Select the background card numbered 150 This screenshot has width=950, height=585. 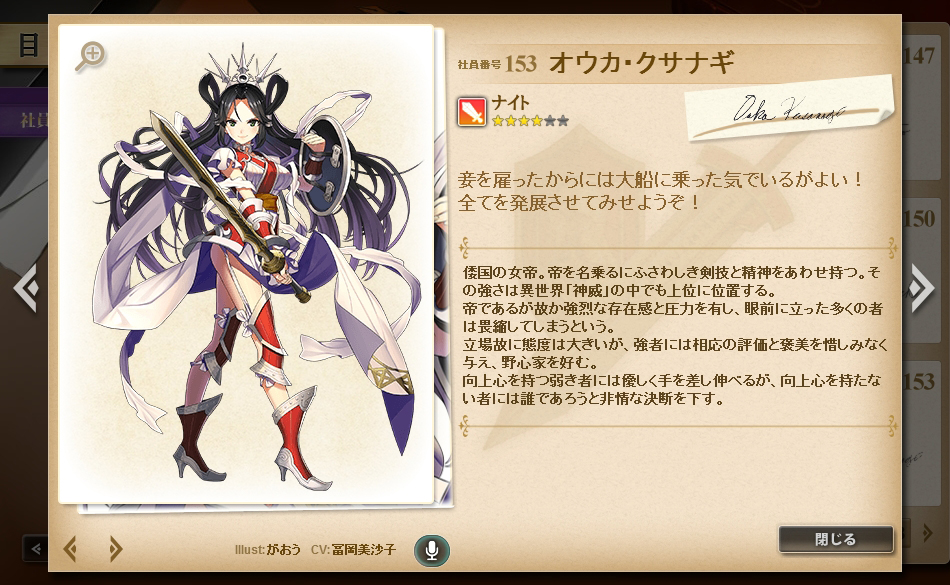coord(924,268)
